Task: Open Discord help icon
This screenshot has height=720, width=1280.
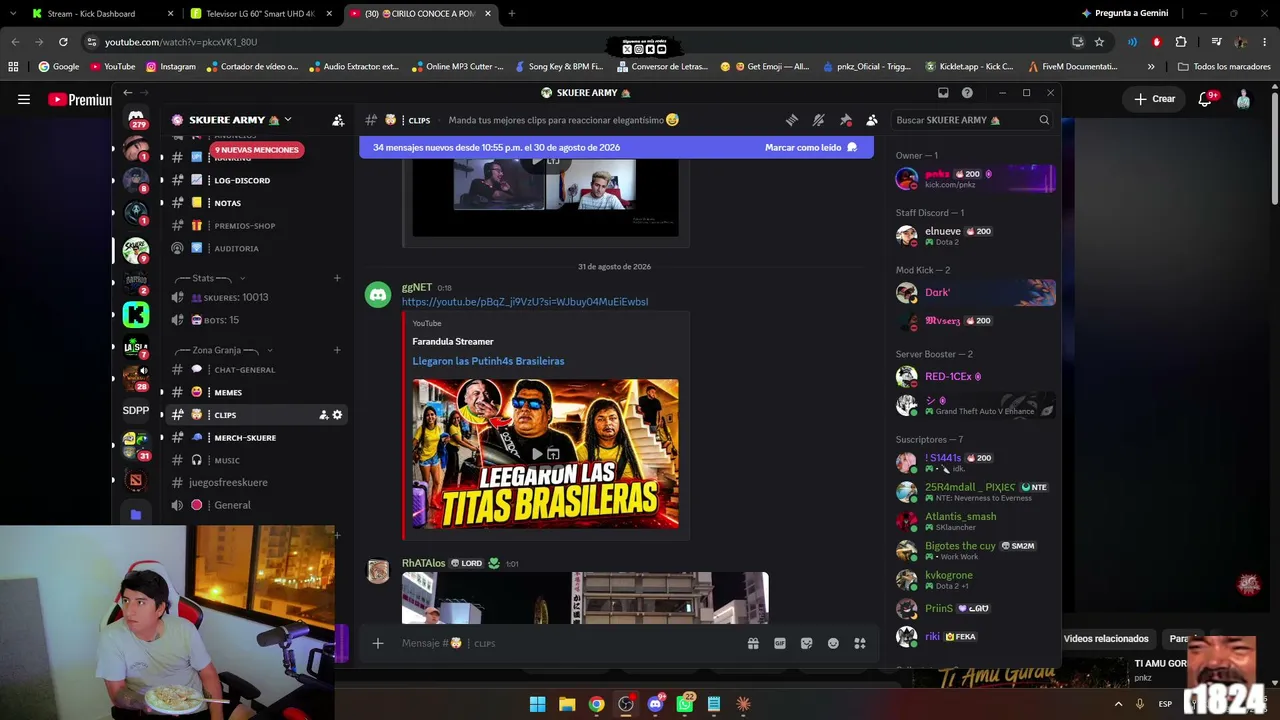Action: pos(967,93)
